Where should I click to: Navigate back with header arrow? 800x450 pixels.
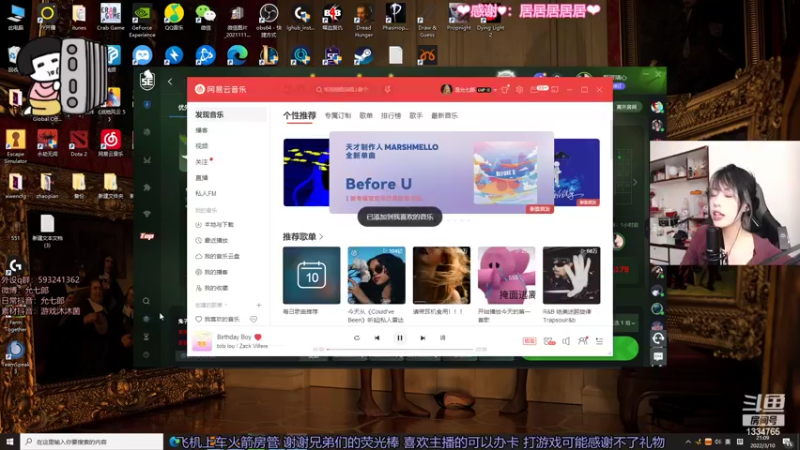tap(288, 89)
